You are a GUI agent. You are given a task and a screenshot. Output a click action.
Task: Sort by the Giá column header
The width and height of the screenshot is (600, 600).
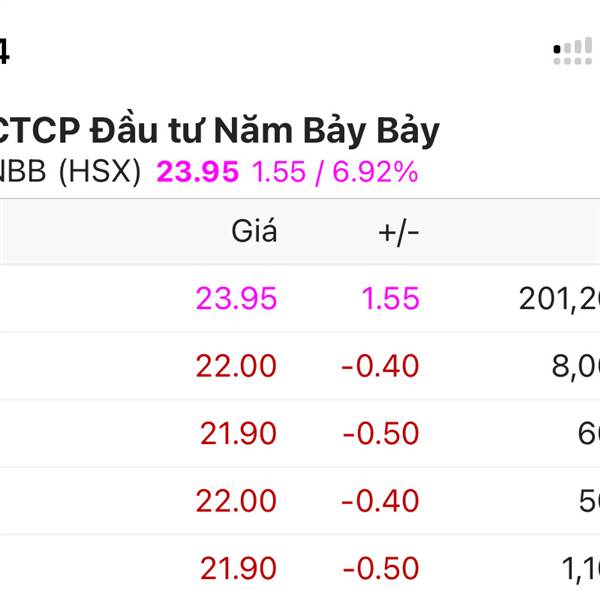(254, 231)
